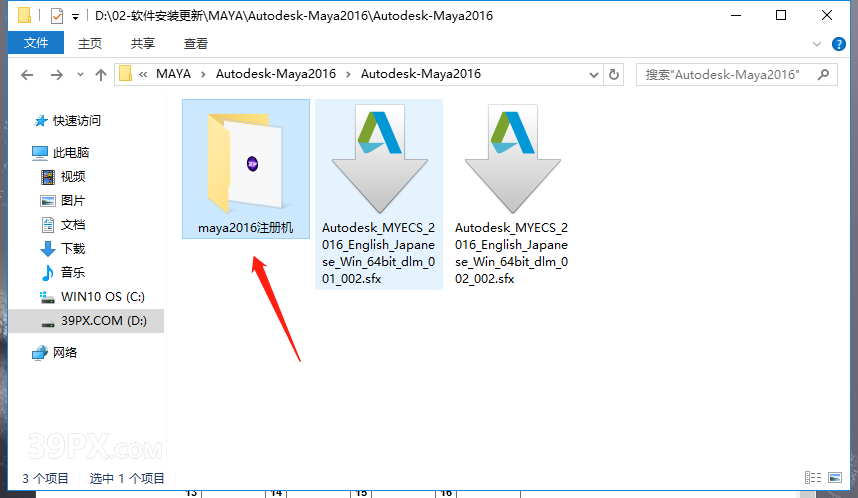Screen dimensions: 858x498
Task: Click the 音乐 note icon
Action: [x=48, y=273]
